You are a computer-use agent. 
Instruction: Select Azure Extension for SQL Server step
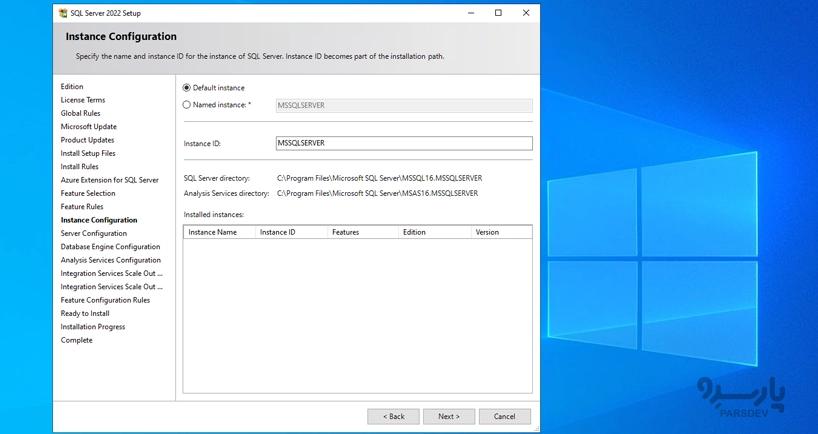pyautogui.click(x=109, y=180)
